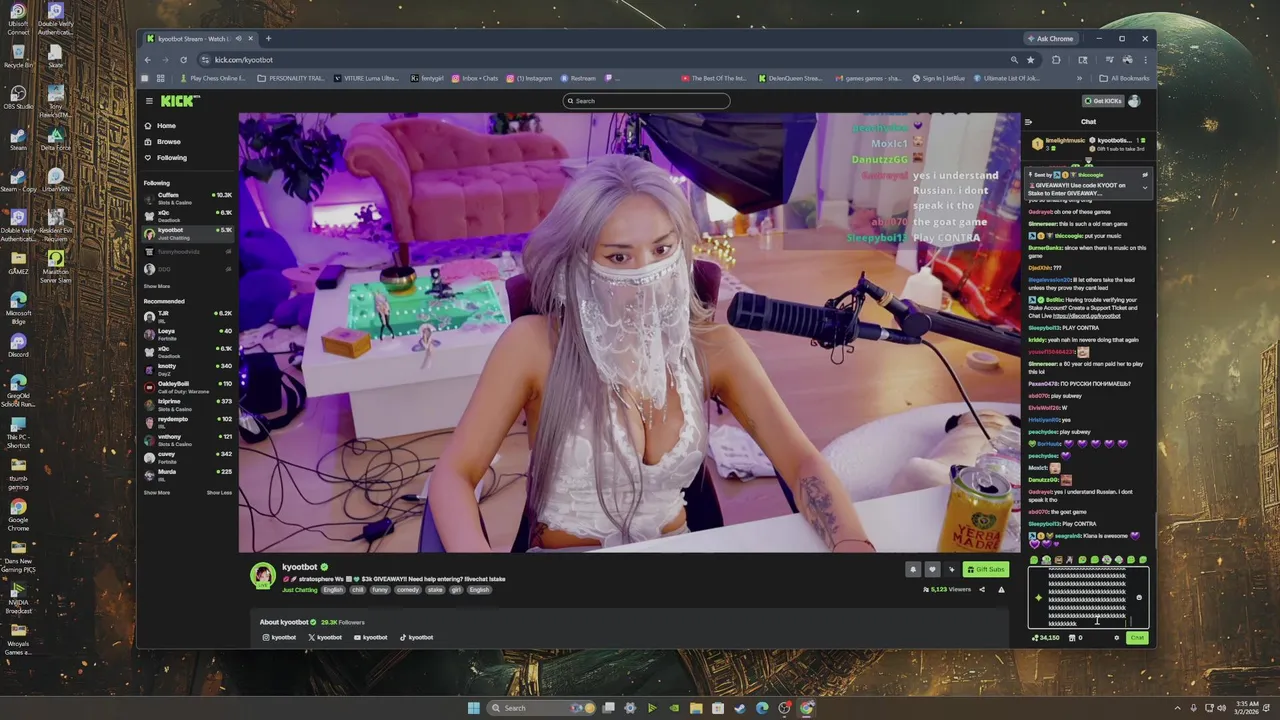Open the PERSONALITY TRAI... bookmark folder

tap(292, 78)
